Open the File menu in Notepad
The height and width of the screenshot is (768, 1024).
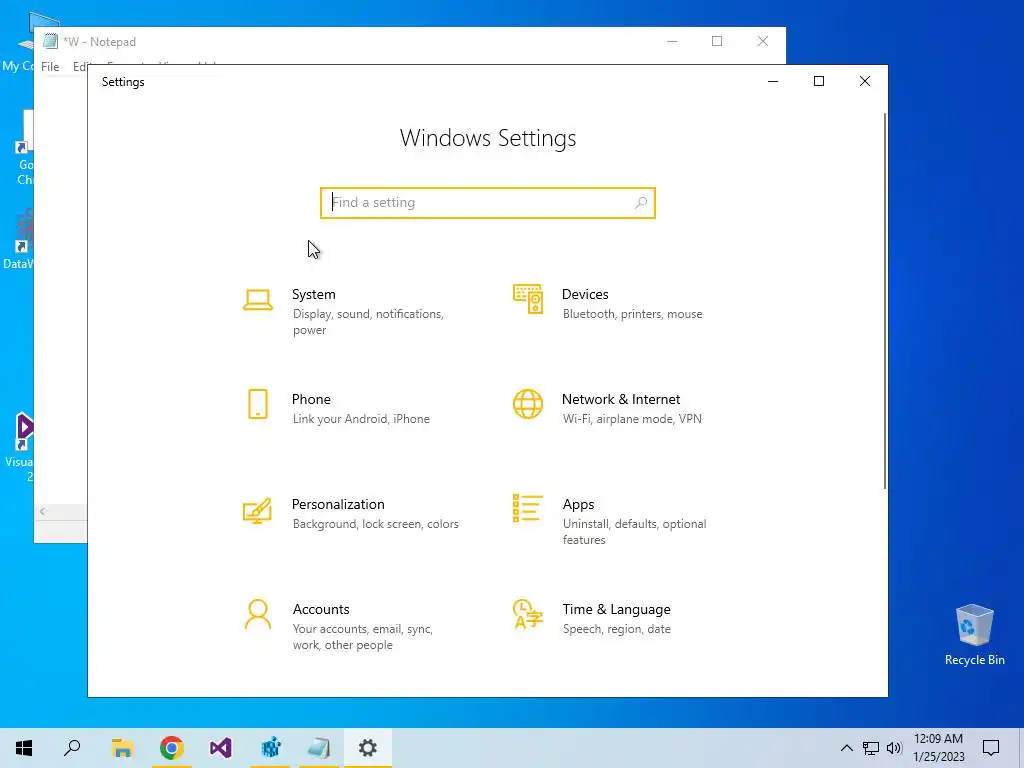[x=50, y=67]
